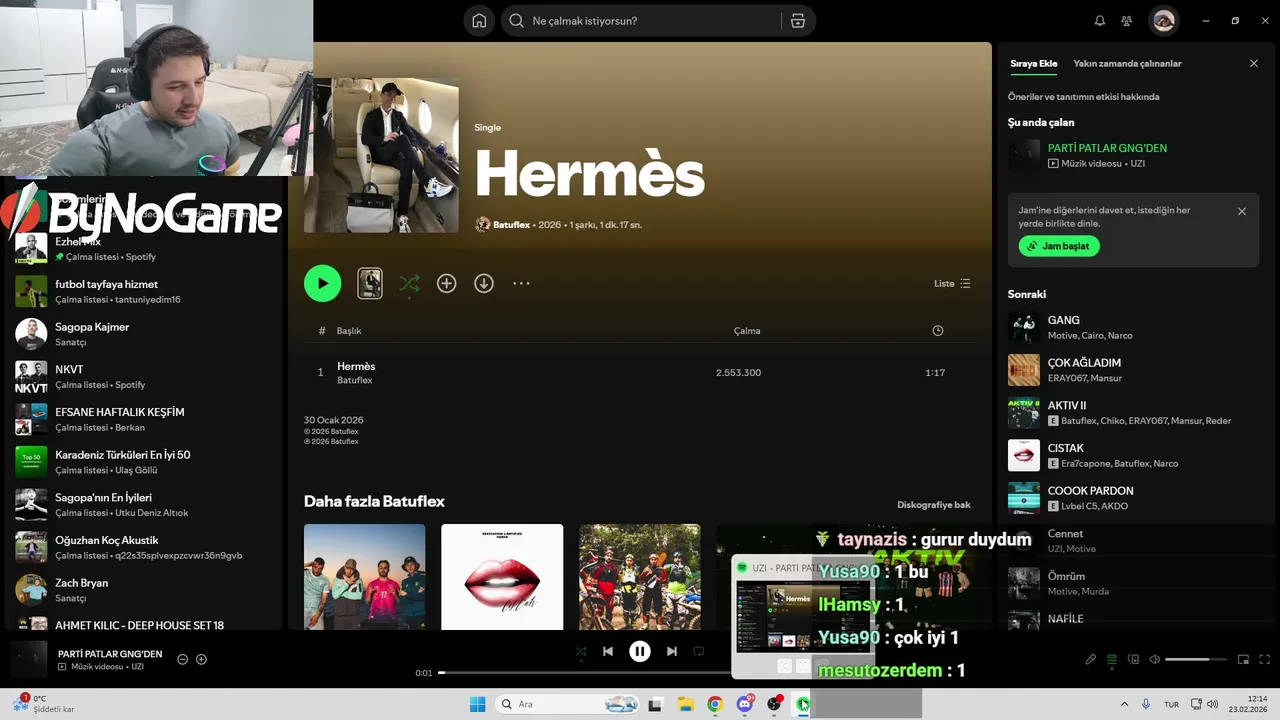Click the now-playing bar track cover thumbnail

29,660
